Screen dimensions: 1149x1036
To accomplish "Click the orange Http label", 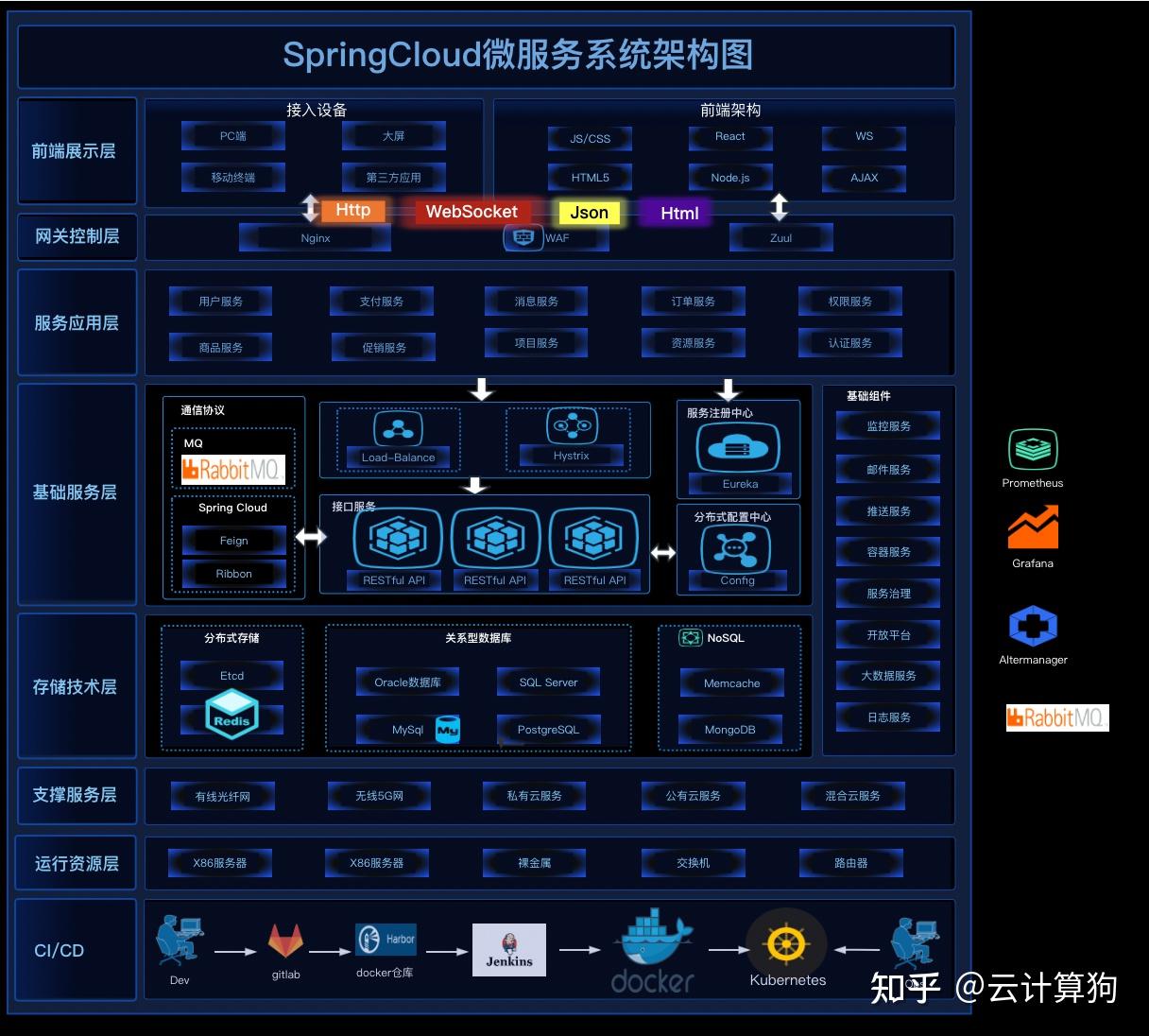I will coord(353,210).
